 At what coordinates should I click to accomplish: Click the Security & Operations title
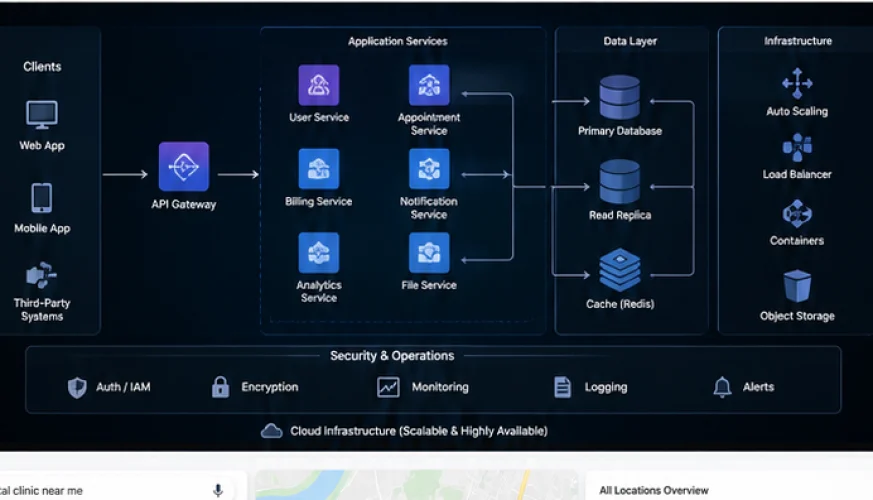coord(392,356)
